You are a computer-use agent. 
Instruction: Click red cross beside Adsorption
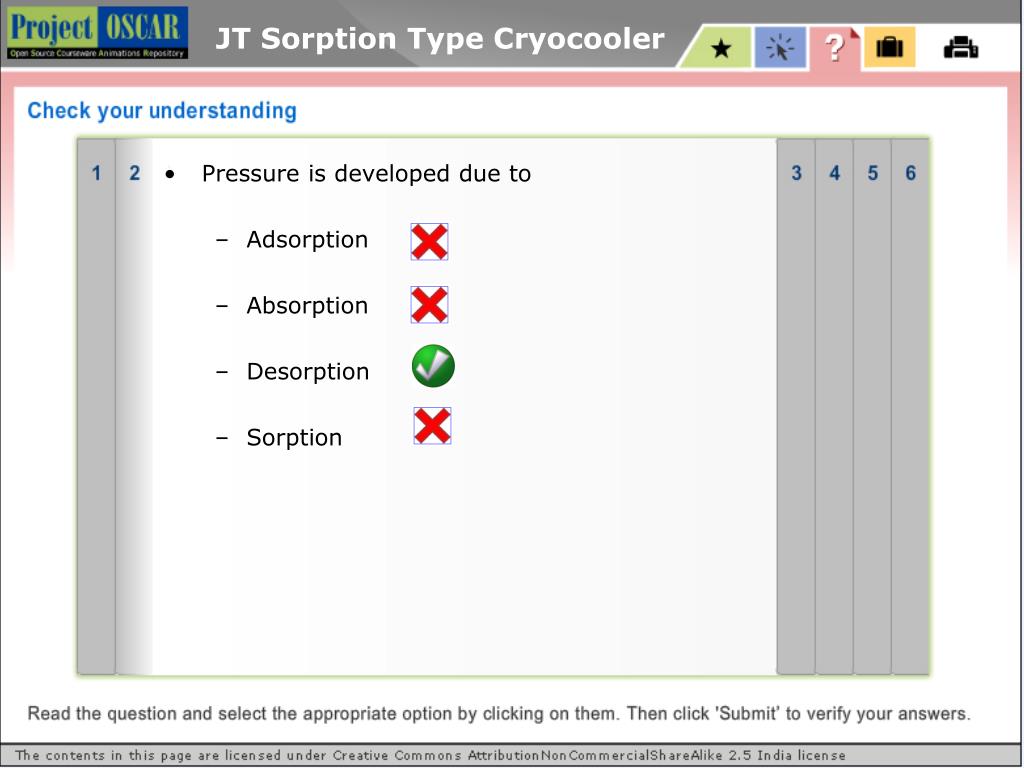tap(429, 242)
